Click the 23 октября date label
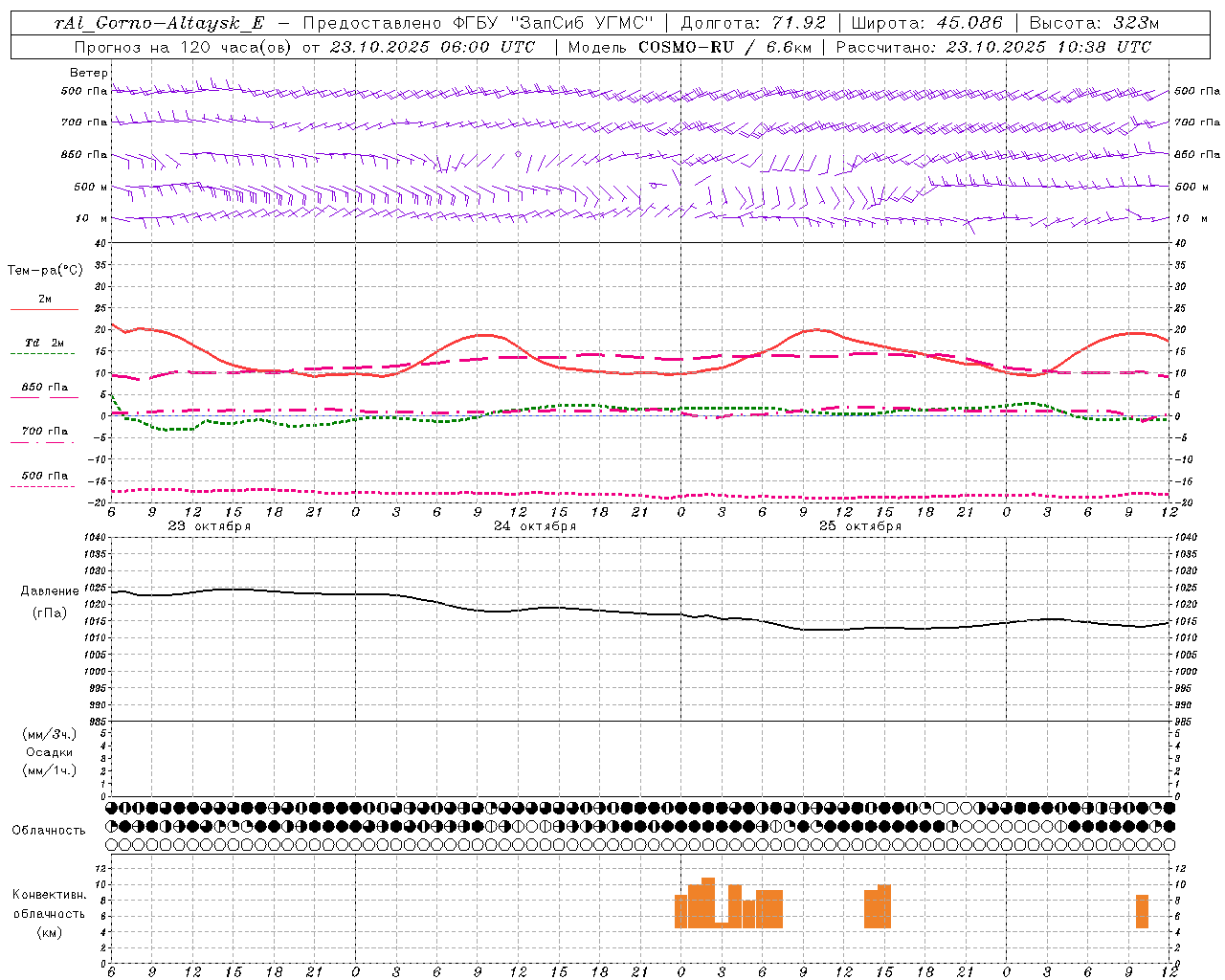This screenshot has height=980, width=1225. [x=210, y=526]
